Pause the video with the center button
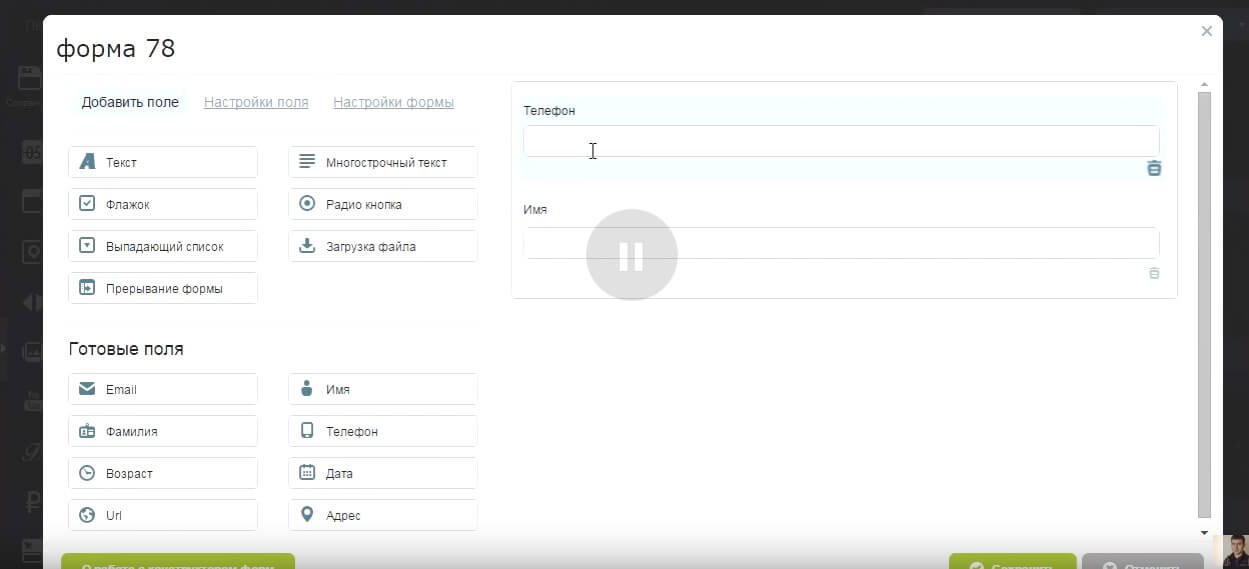Screen dimensions: 1249x569 (x=631, y=256)
